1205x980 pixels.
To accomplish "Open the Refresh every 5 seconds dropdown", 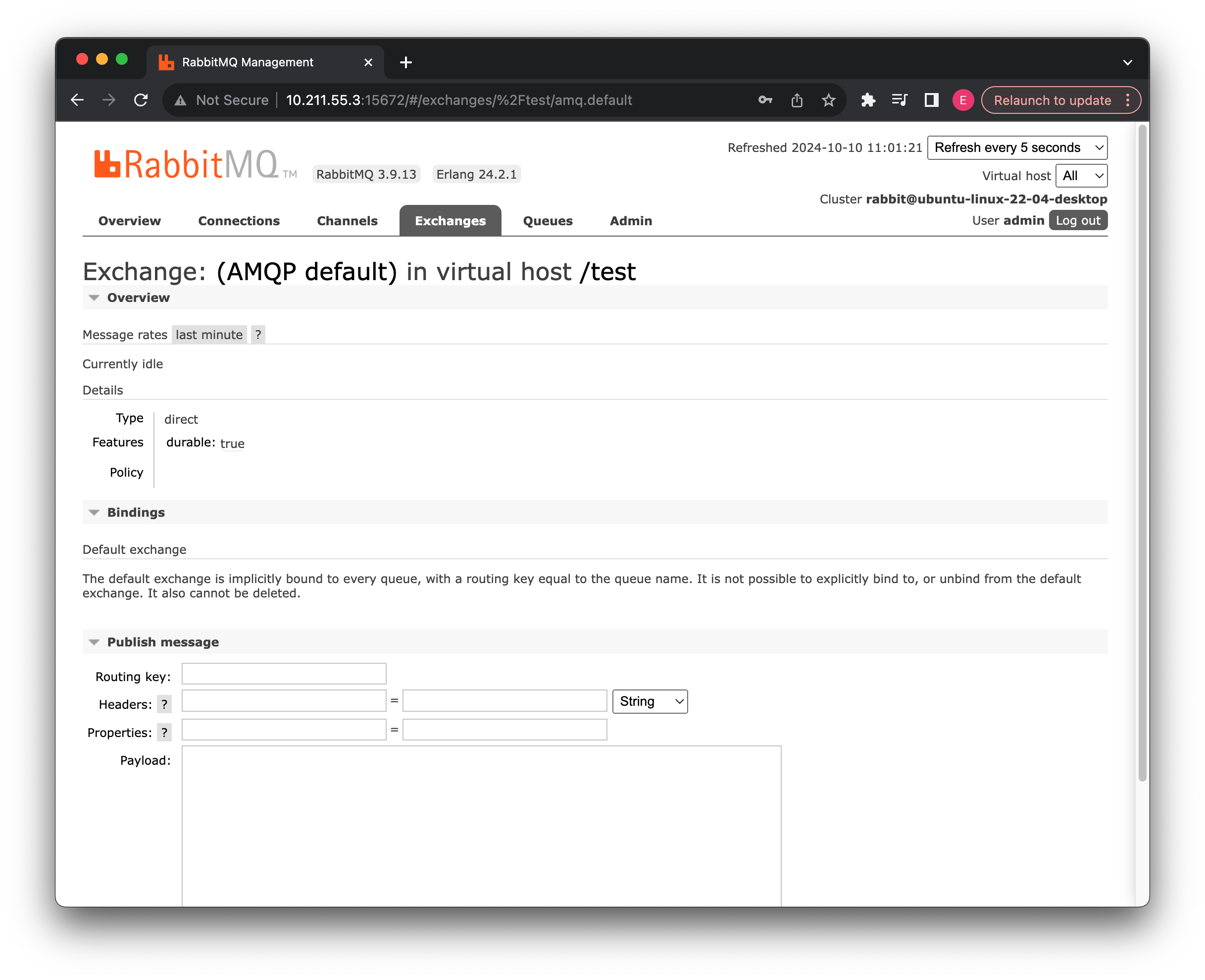I will pos(1016,147).
